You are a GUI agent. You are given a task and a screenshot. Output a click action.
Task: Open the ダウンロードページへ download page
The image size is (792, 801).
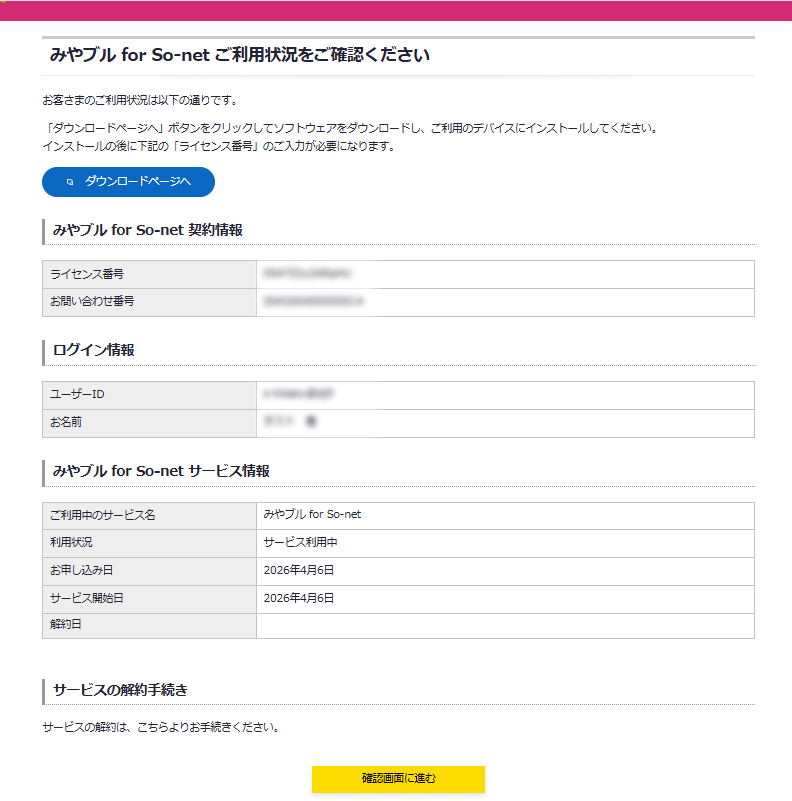tap(127, 182)
